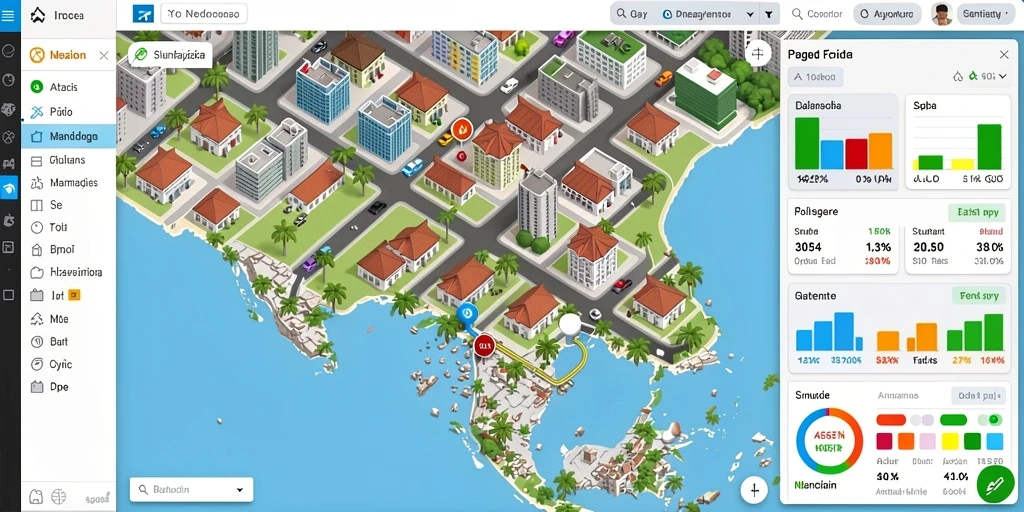This screenshot has height=512, width=1024.
Task: Pick the orange color swatch
Action: (x=906, y=441)
